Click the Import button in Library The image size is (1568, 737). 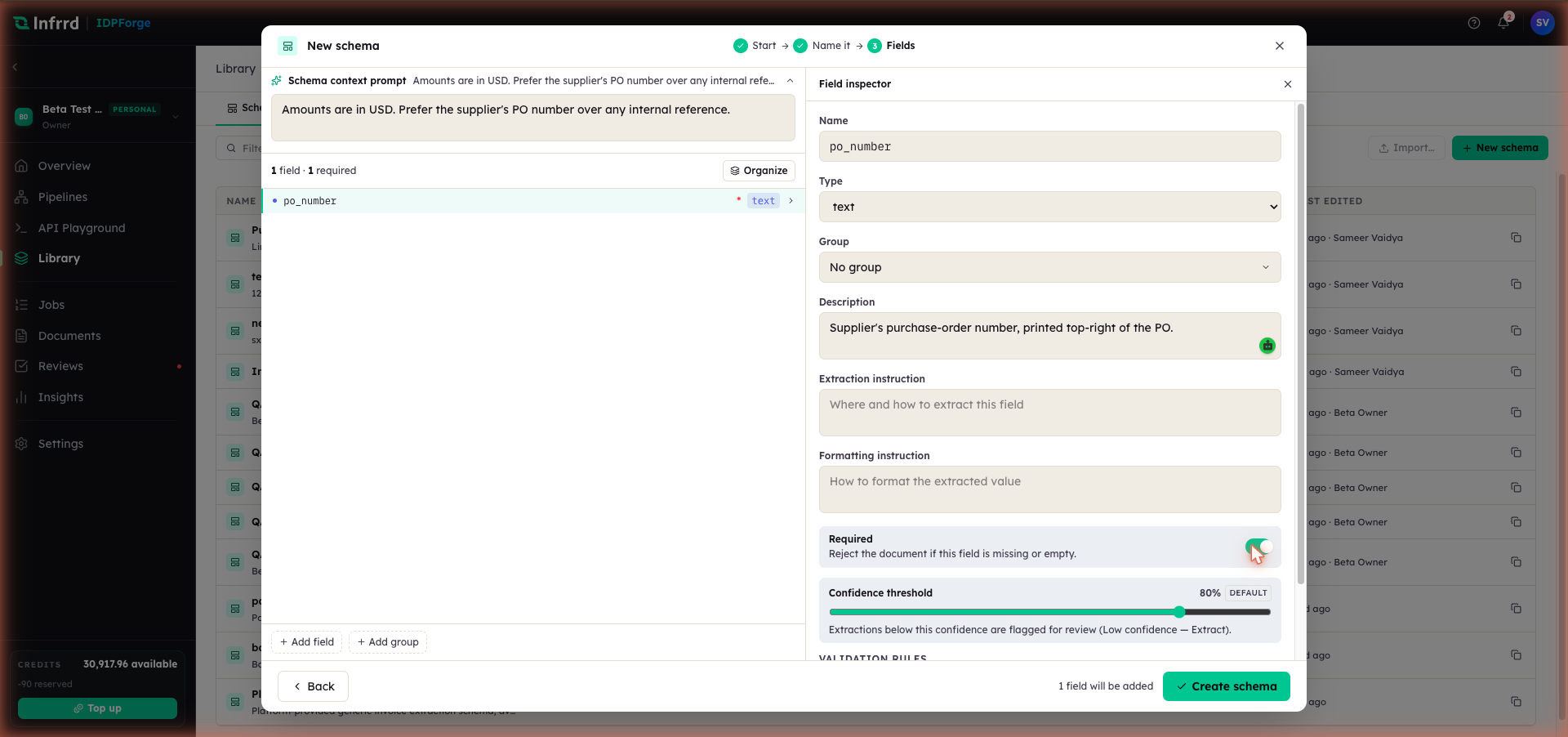(1406, 148)
